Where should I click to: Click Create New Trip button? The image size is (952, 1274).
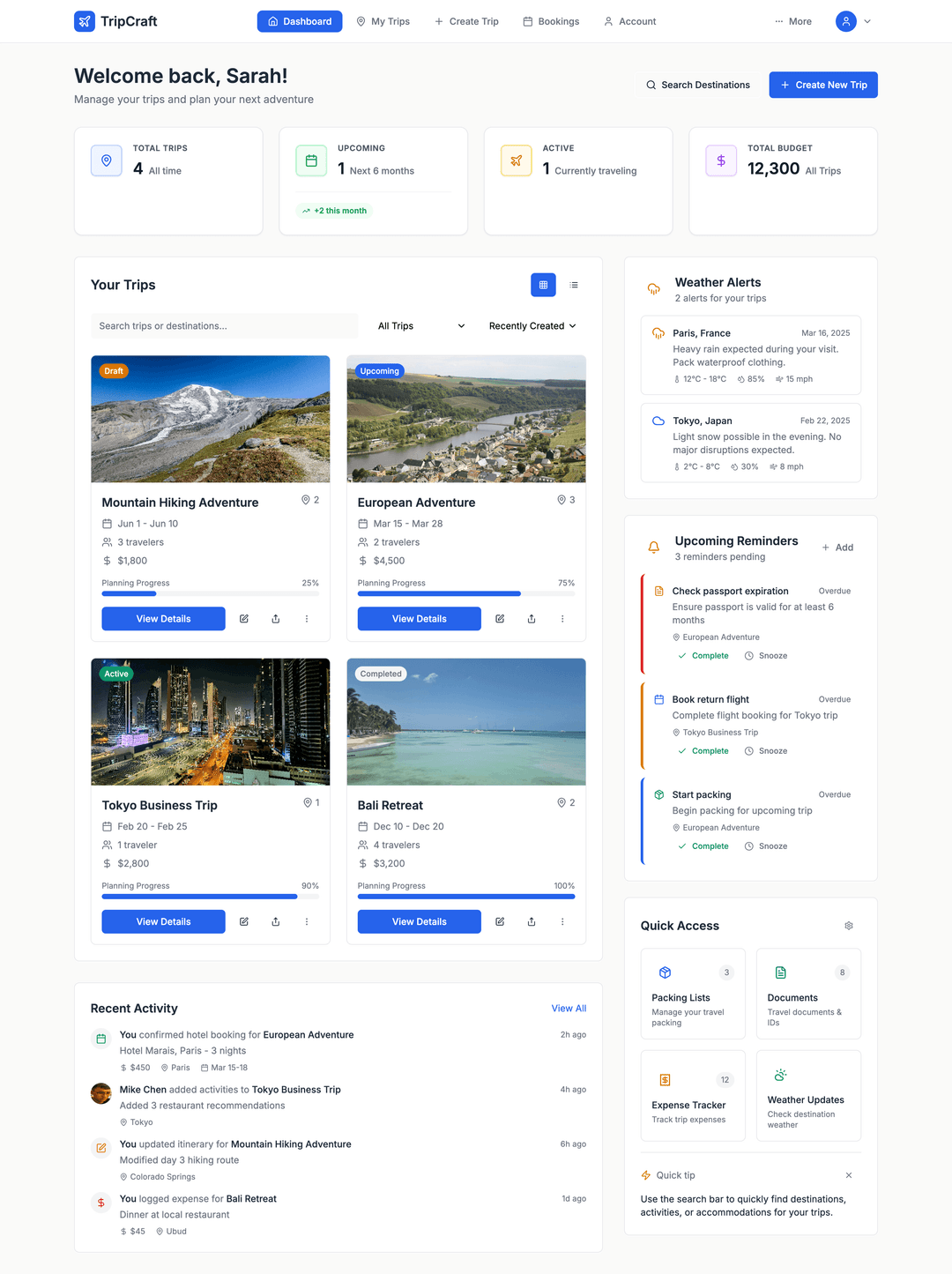pos(822,85)
